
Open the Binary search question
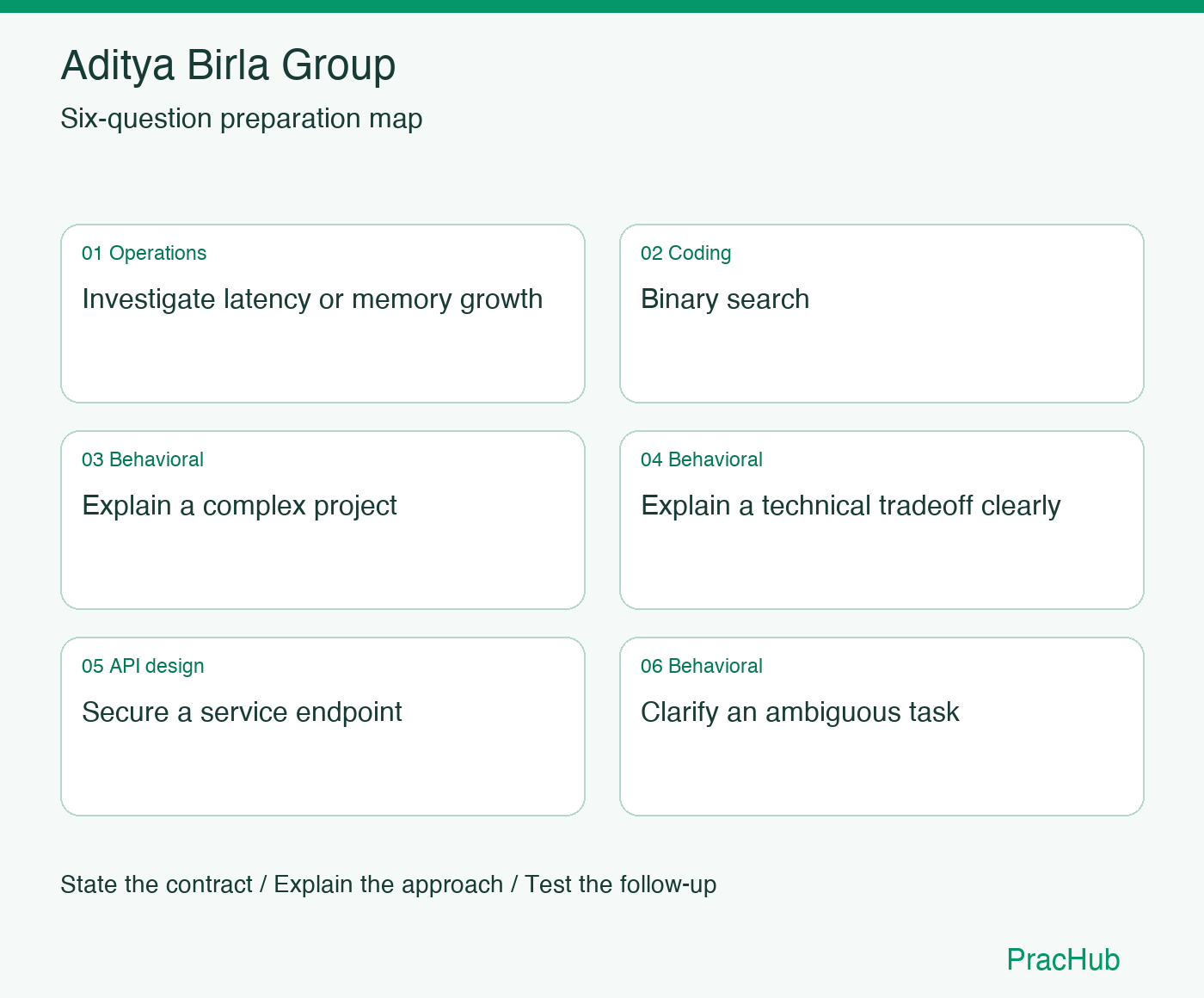(725, 299)
